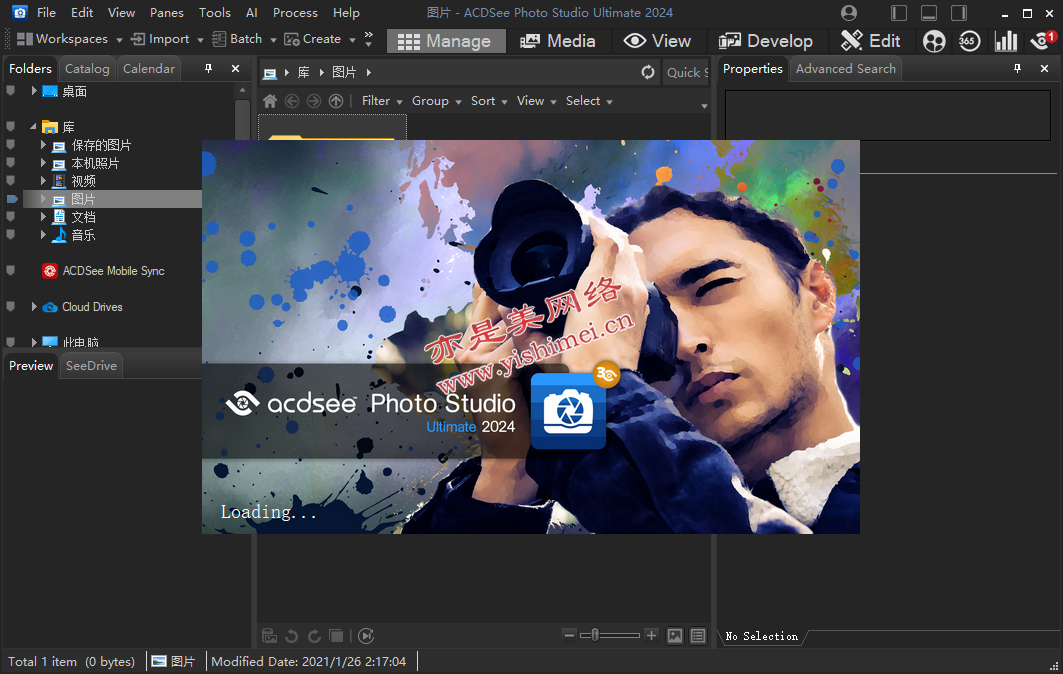Switch to Develop mode
Image resolution: width=1063 pixels, height=674 pixels.
(x=765, y=41)
